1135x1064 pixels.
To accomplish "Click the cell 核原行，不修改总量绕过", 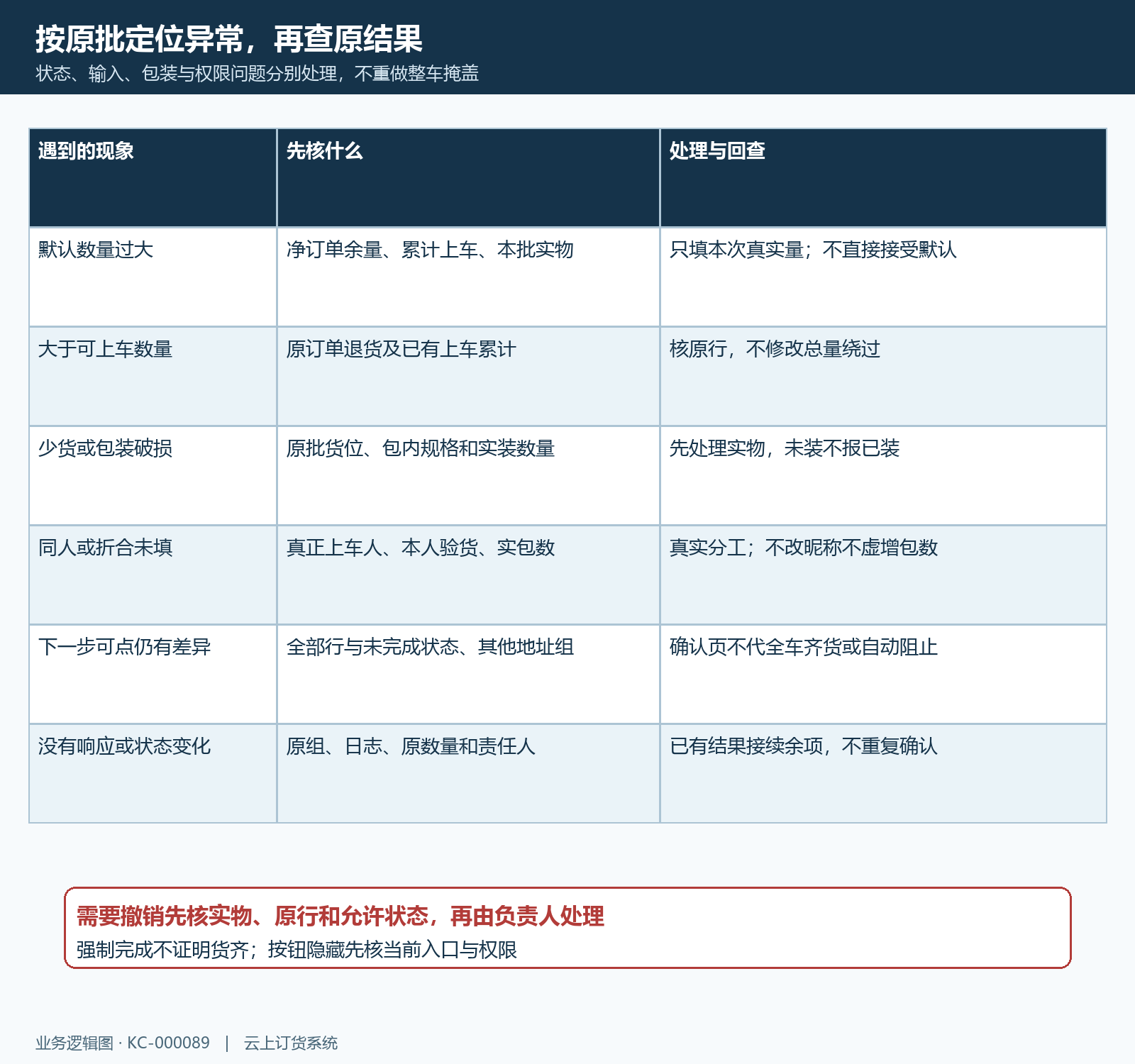I will pyautogui.click(x=883, y=376).
